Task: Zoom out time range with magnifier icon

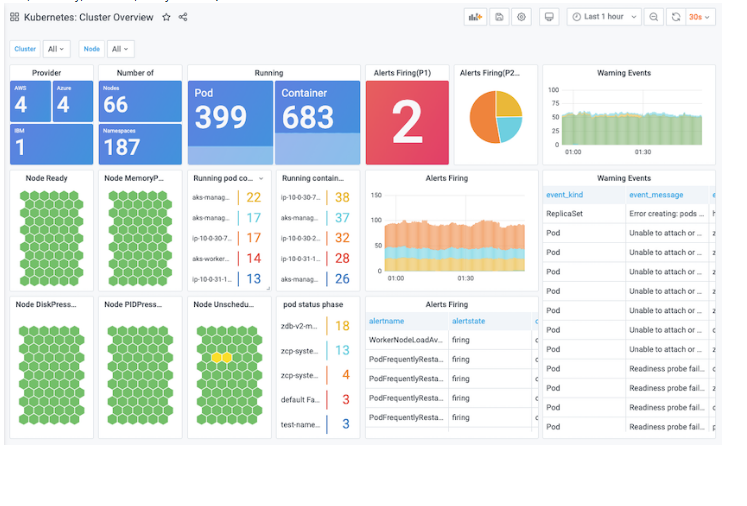Action: [x=654, y=17]
